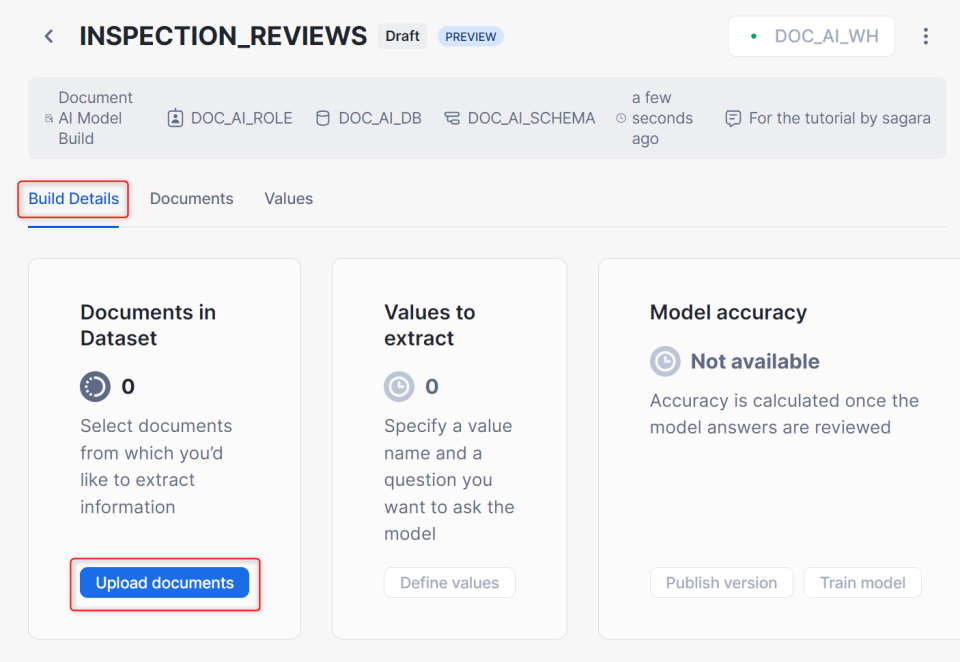This screenshot has height=662, width=960.
Task: Click the INSPECTION_REVIEWS title
Action: 223,36
